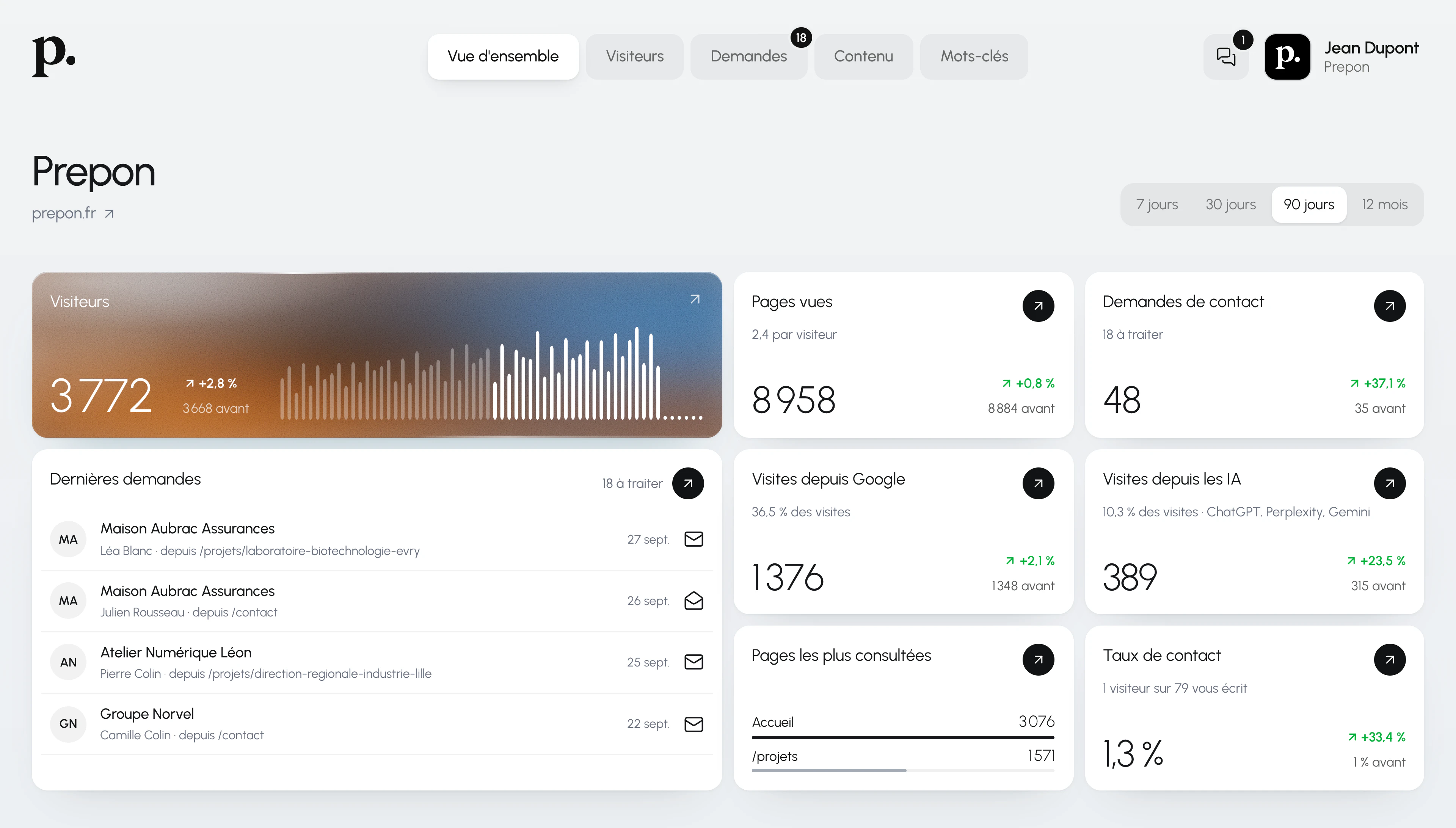Click envelope icon for Groupe Norvel
Viewport: 1456px width, 828px height.
coord(693,724)
